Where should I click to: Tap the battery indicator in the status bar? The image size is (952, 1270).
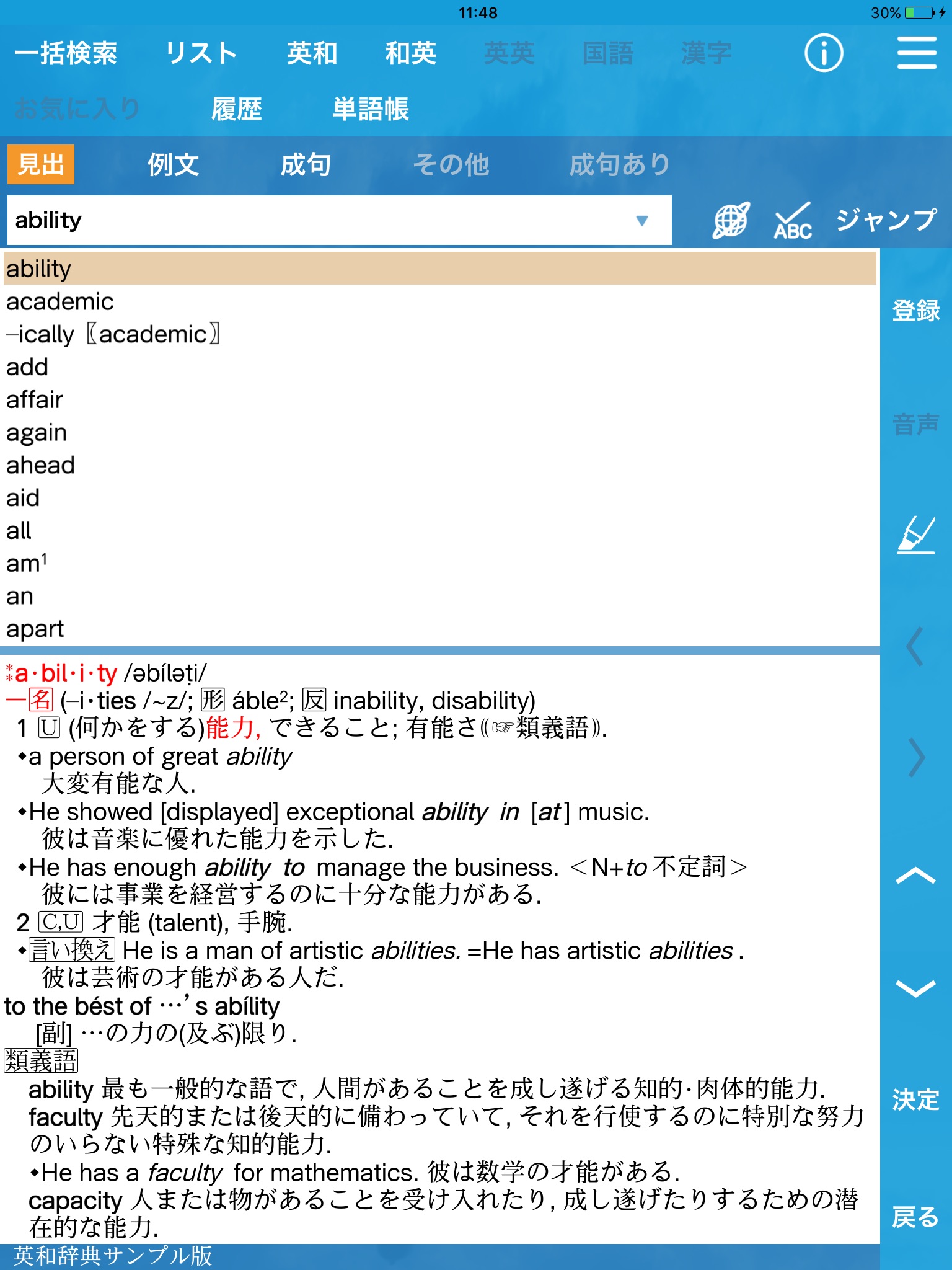pos(920,12)
